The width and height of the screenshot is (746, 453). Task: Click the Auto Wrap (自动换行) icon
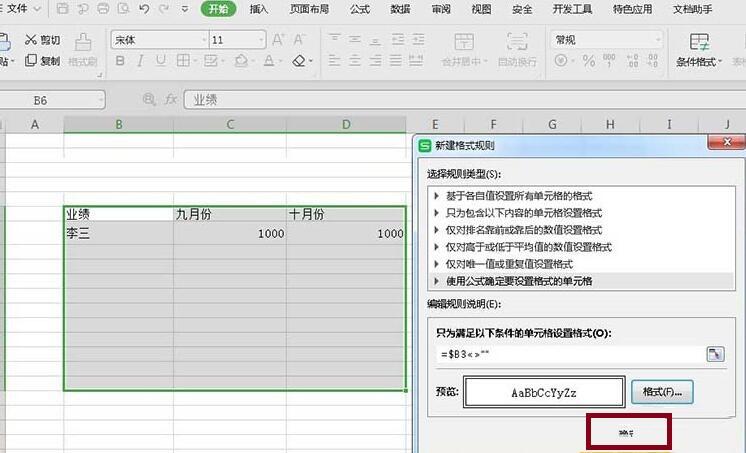[517, 45]
